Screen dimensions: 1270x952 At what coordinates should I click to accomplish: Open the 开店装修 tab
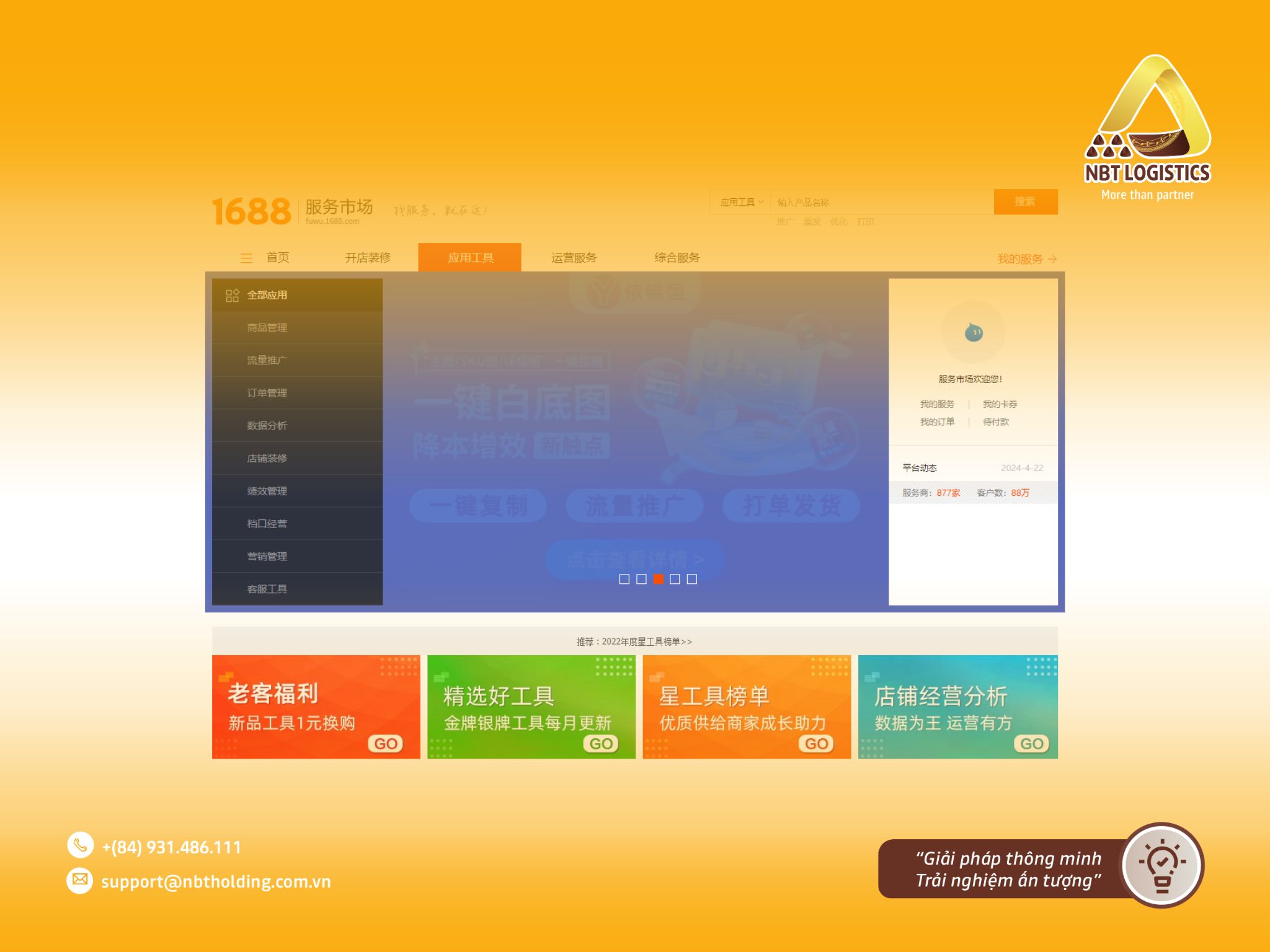pyautogui.click(x=368, y=258)
